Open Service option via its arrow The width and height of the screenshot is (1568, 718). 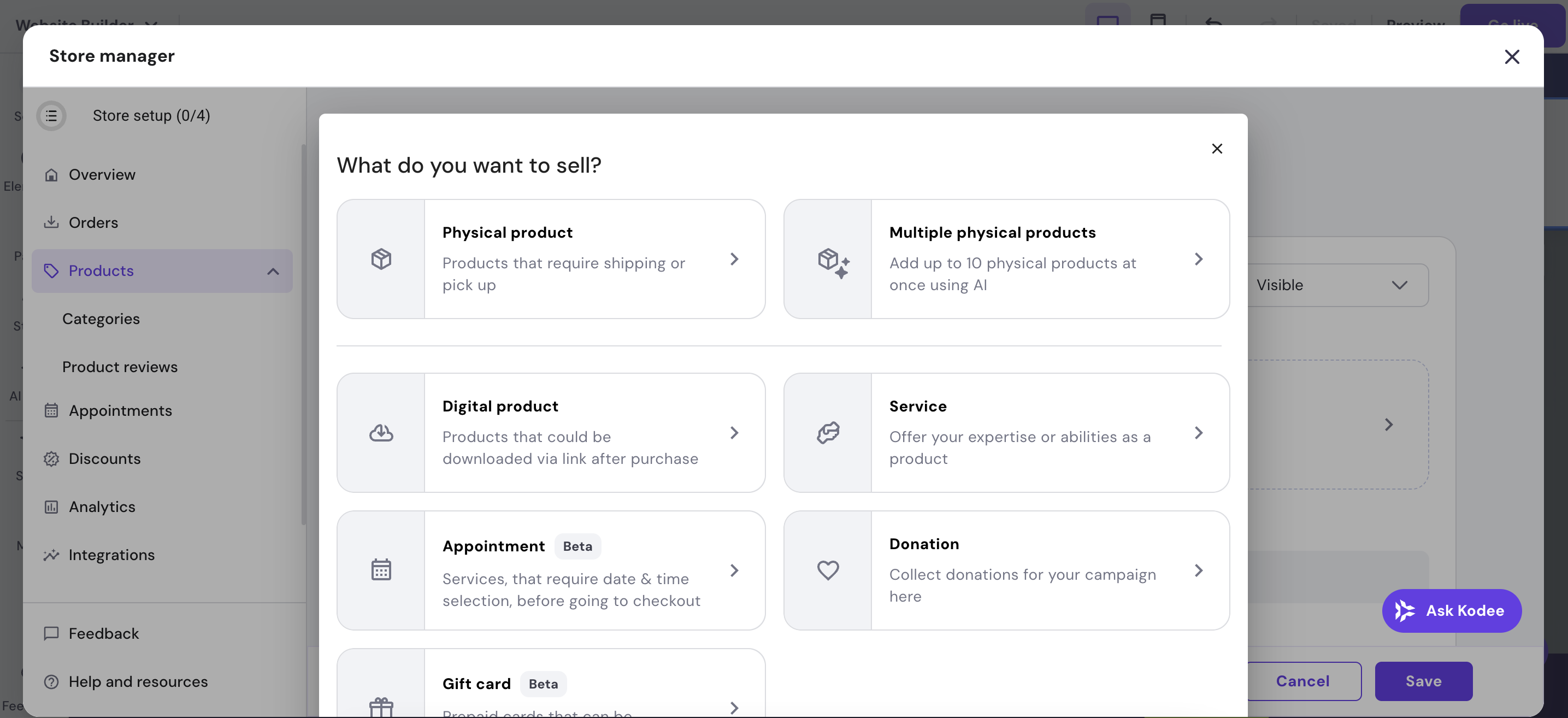1198,433
